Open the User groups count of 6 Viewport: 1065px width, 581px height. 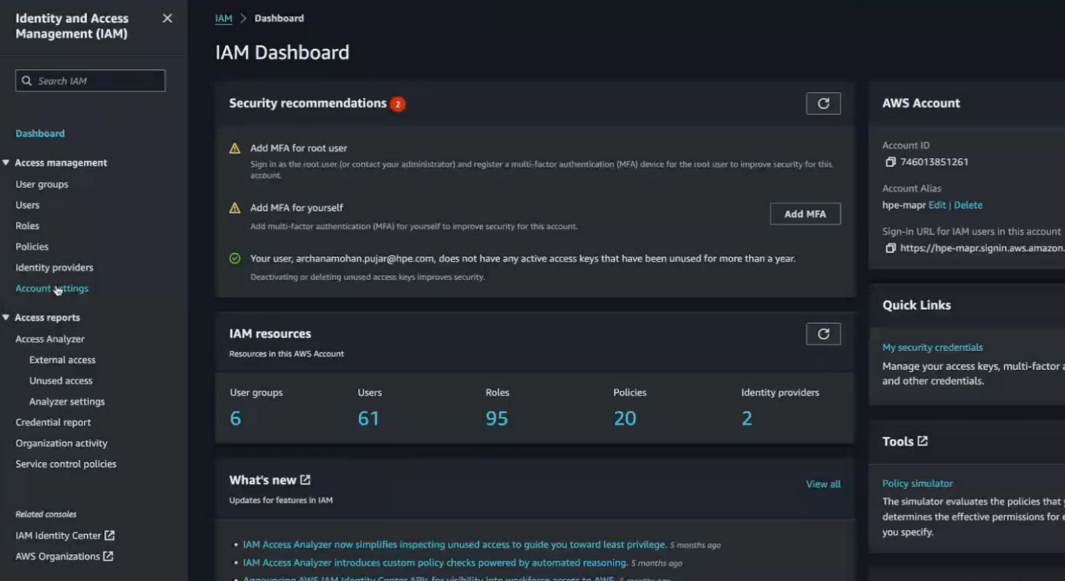pos(236,419)
